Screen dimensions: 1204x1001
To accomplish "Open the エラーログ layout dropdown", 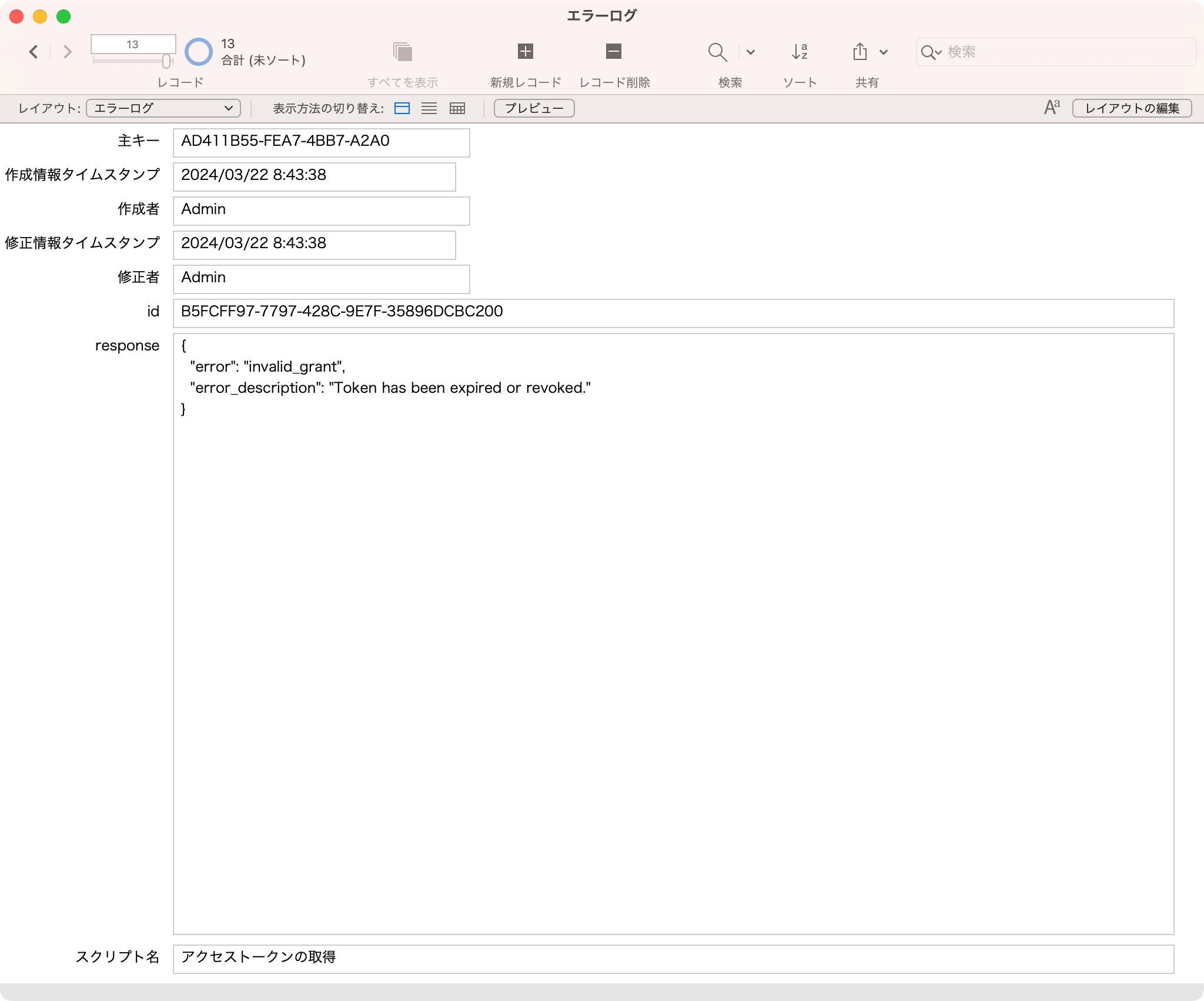I will pyautogui.click(x=163, y=108).
